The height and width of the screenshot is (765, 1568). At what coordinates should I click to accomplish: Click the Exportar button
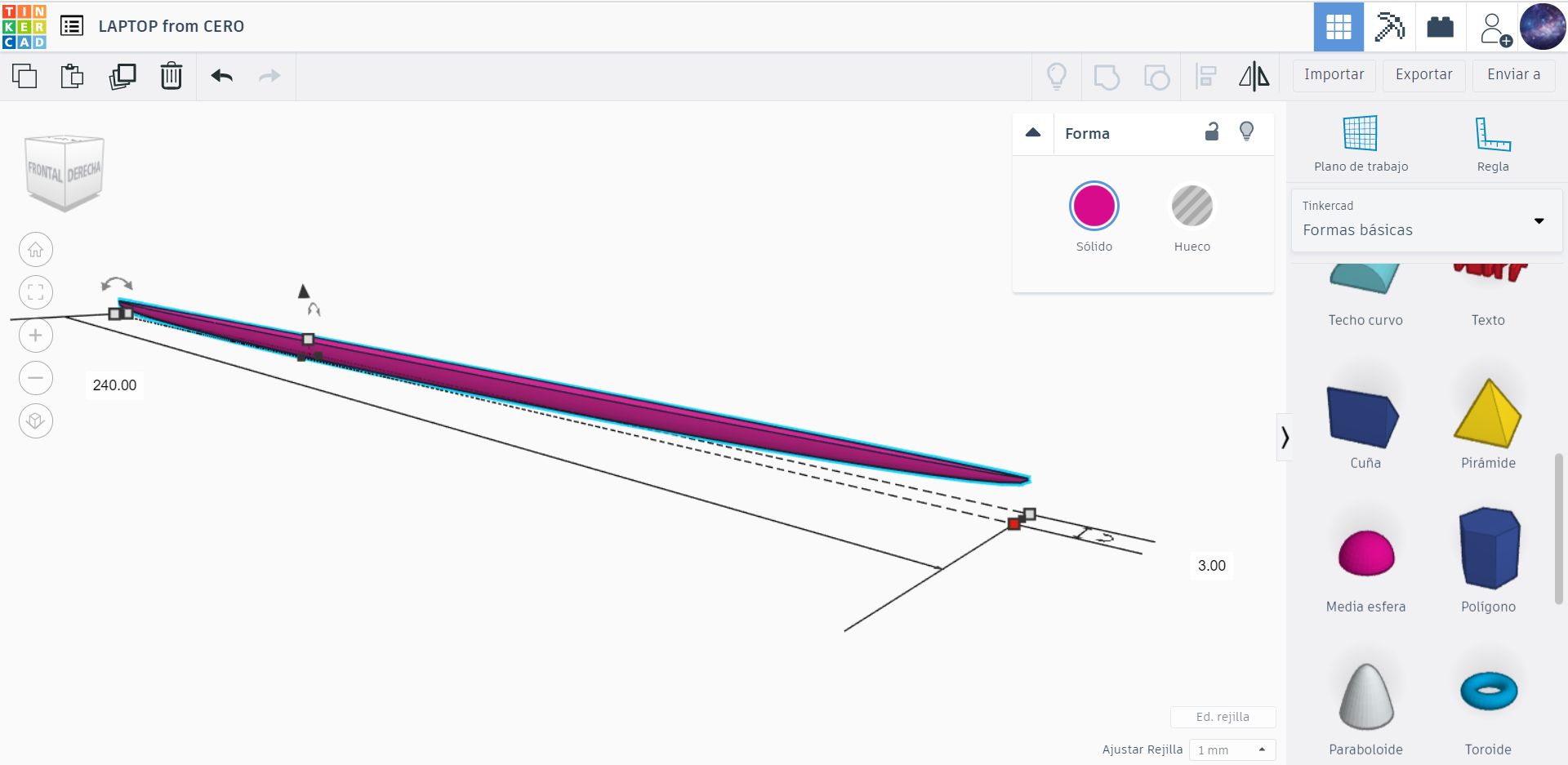(x=1423, y=75)
